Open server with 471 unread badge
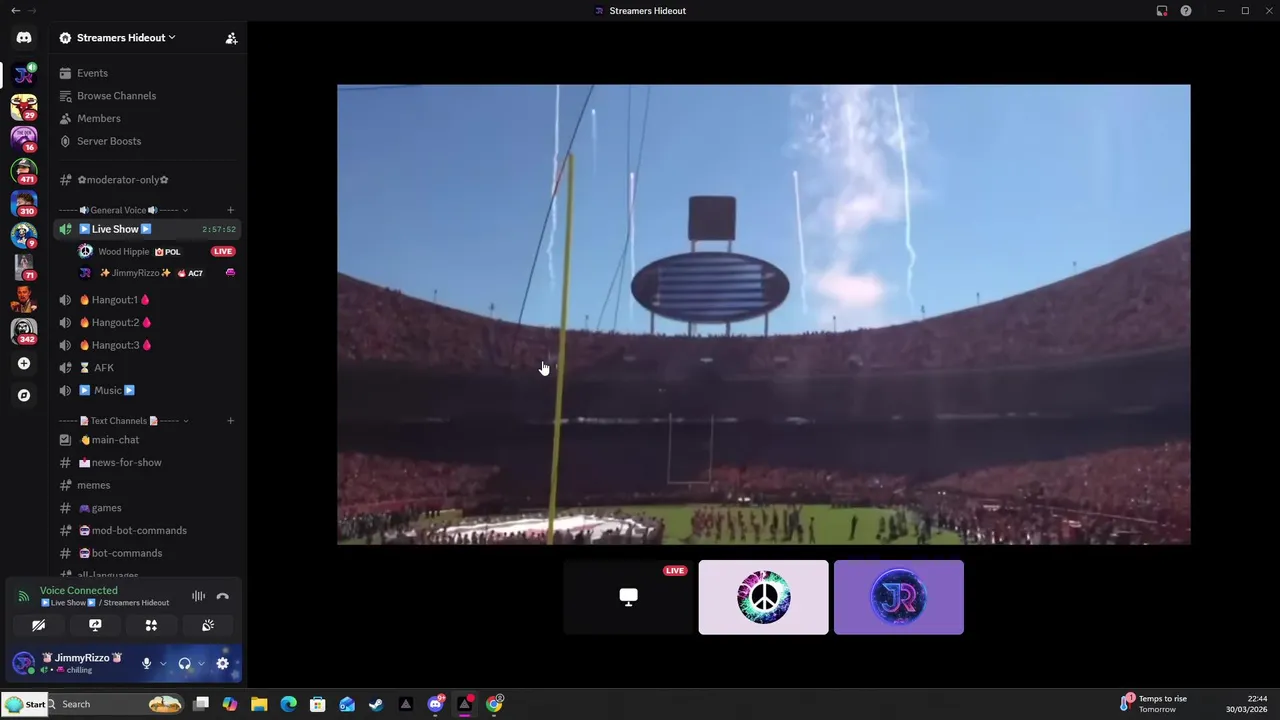Image resolution: width=1280 pixels, height=720 pixels. (x=24, y=171)
